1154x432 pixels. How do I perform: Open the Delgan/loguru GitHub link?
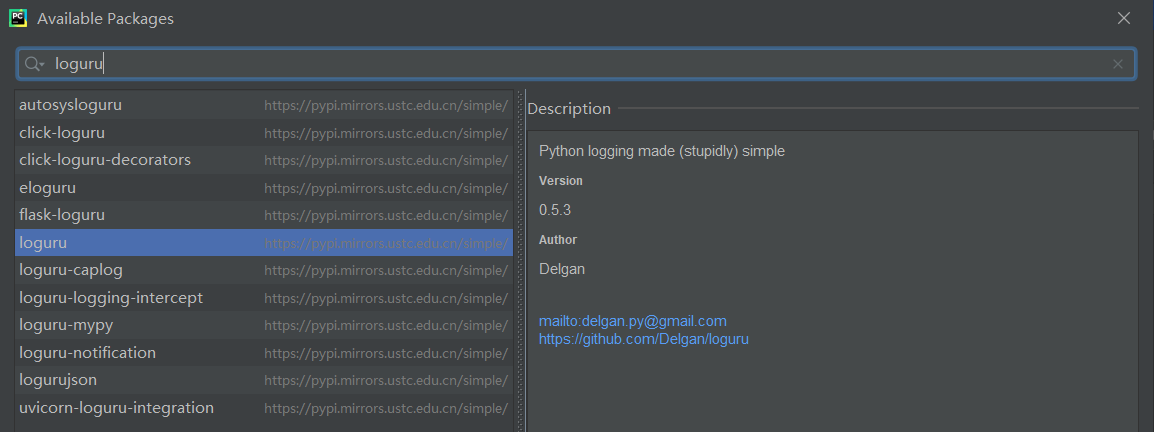[x=643, y=339]
